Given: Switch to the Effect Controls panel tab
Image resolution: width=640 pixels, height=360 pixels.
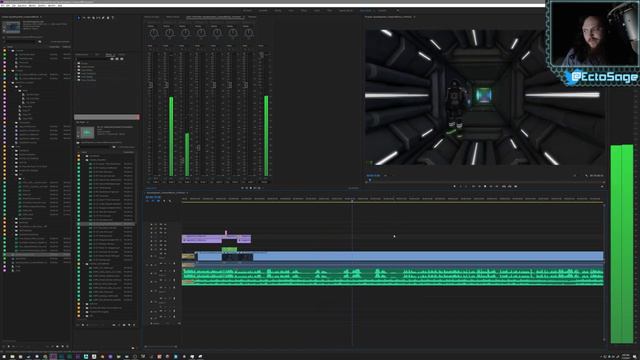Looking at the screenshot, I should pos(173,17).
